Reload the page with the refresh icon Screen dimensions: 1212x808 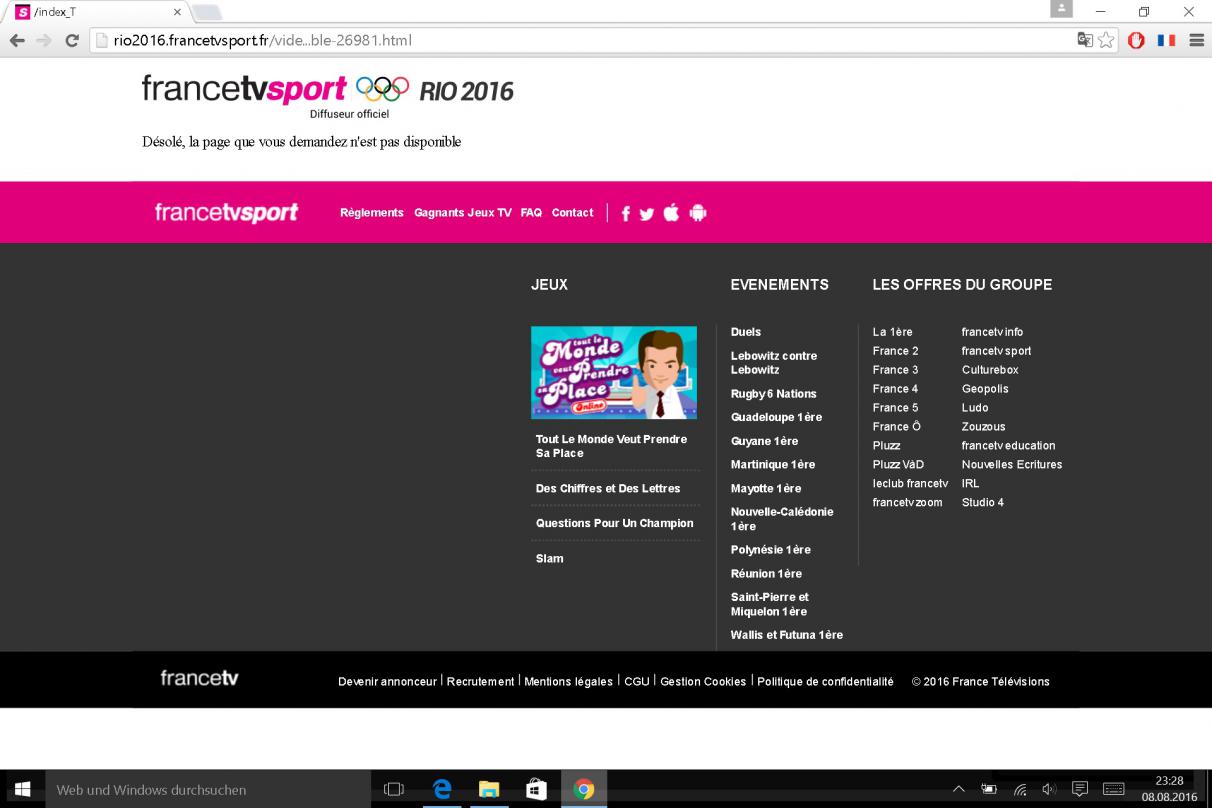pos(72,41)
